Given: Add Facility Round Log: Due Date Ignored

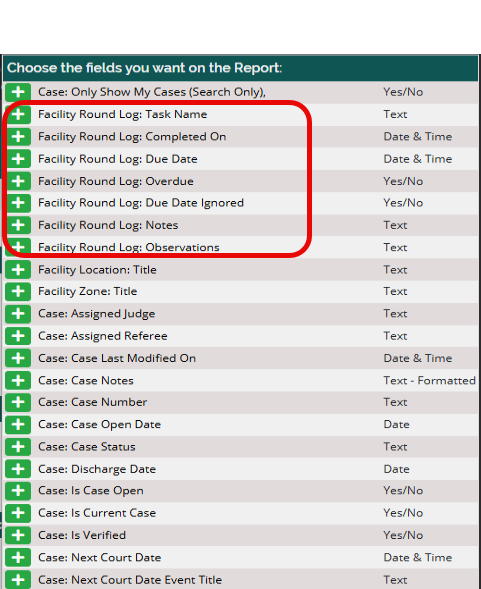Looking at the screenshot, I should 18,203.
